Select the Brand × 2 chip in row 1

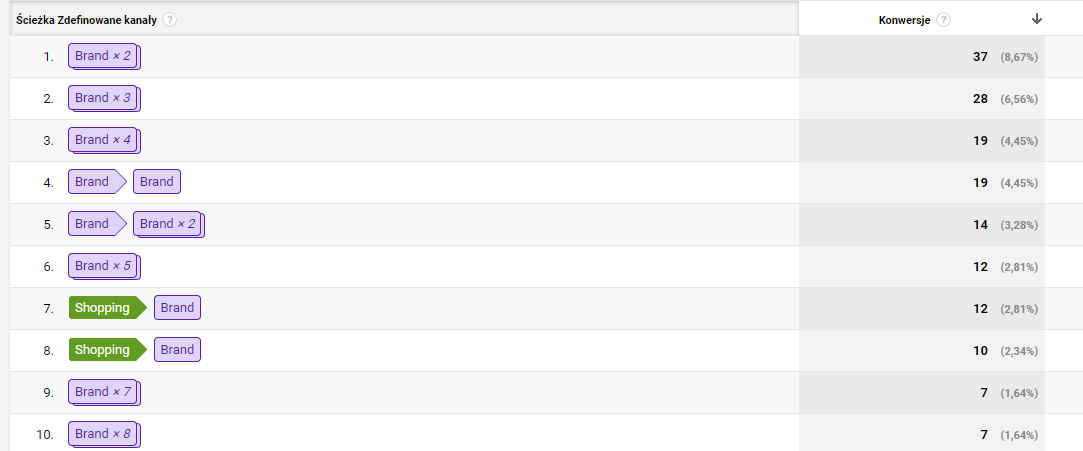[104, 57]
